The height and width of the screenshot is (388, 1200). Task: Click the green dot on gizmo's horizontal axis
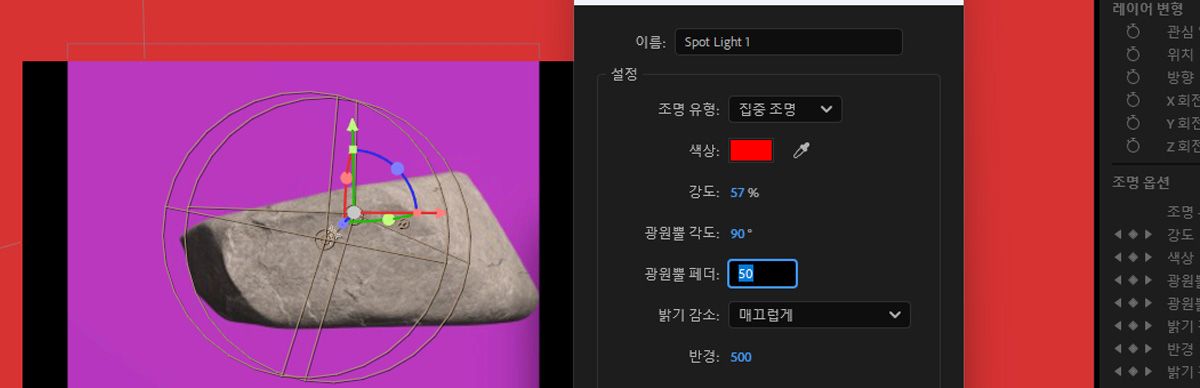(x=388, y=219)
